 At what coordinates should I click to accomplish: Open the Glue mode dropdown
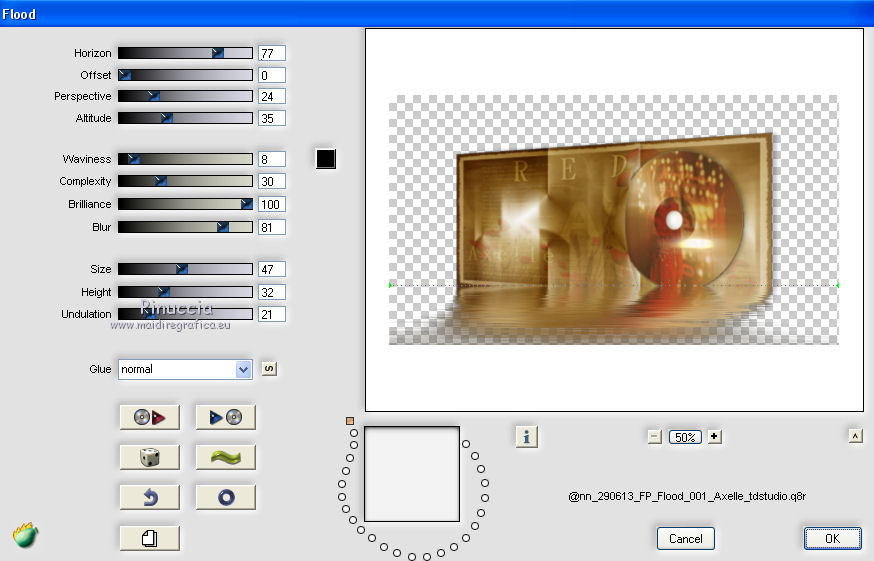coord(185,369)
